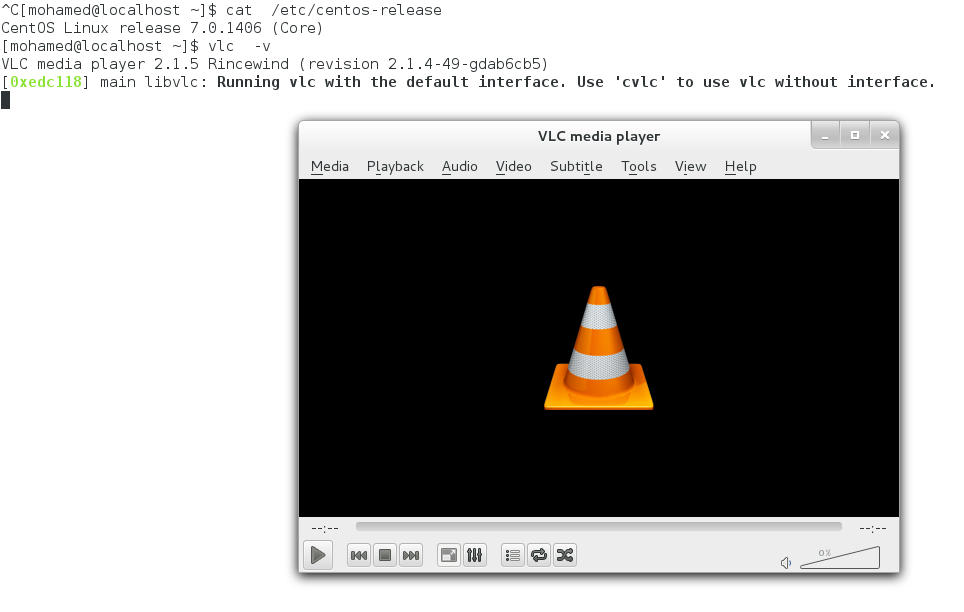Click the VLC media player title bar
Viewport: 964px width, 612px height.
(599, 136)
